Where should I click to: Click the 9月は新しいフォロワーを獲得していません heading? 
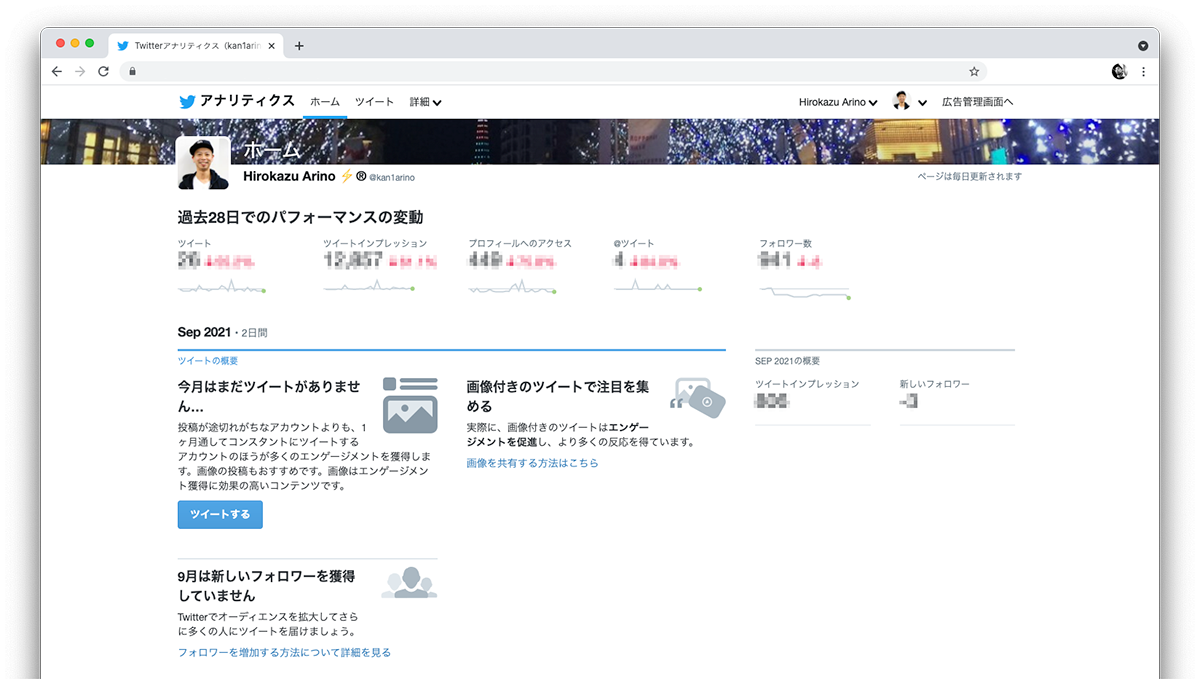tap(267, 586)
